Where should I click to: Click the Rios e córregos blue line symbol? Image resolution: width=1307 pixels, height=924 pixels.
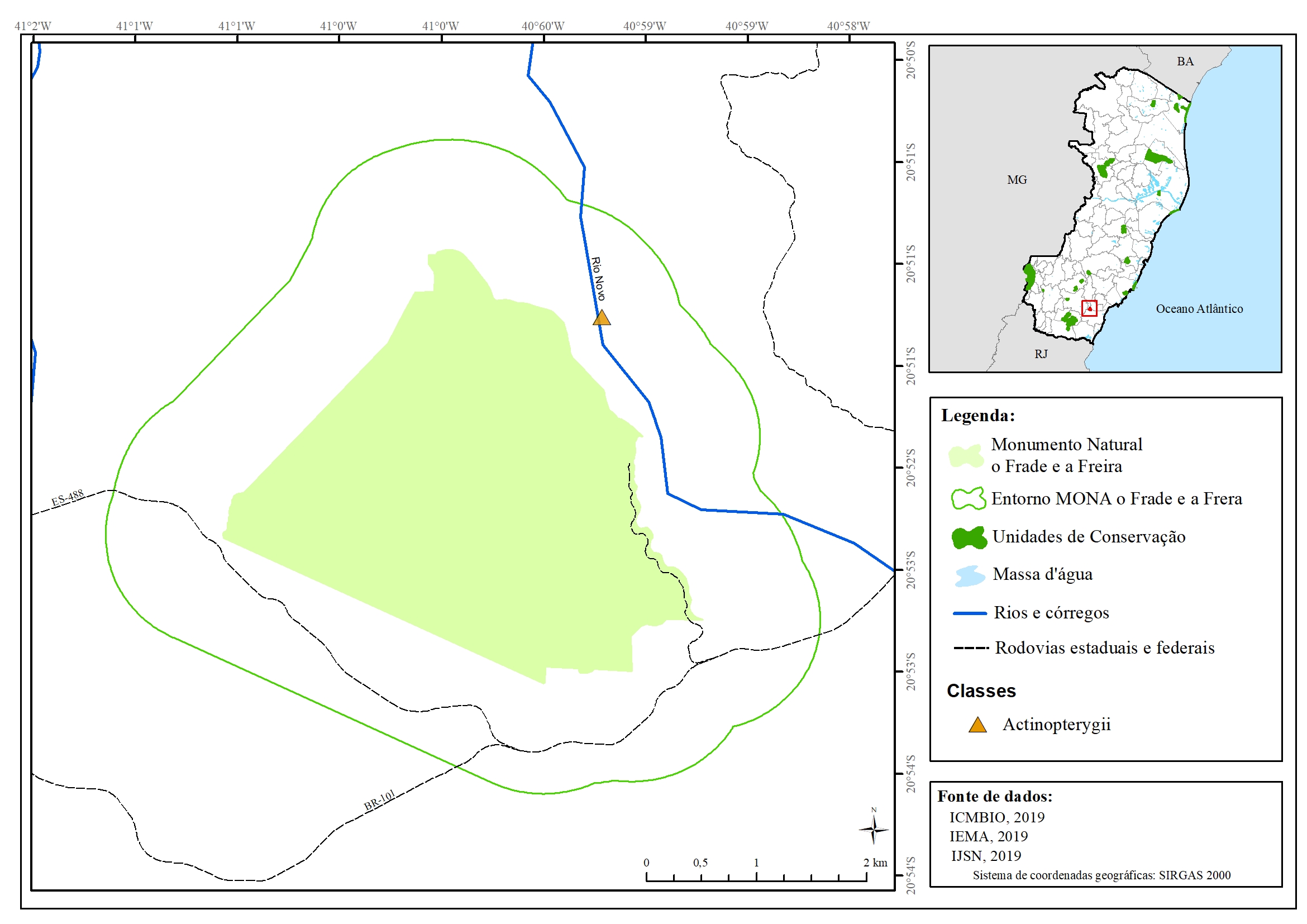970,614
